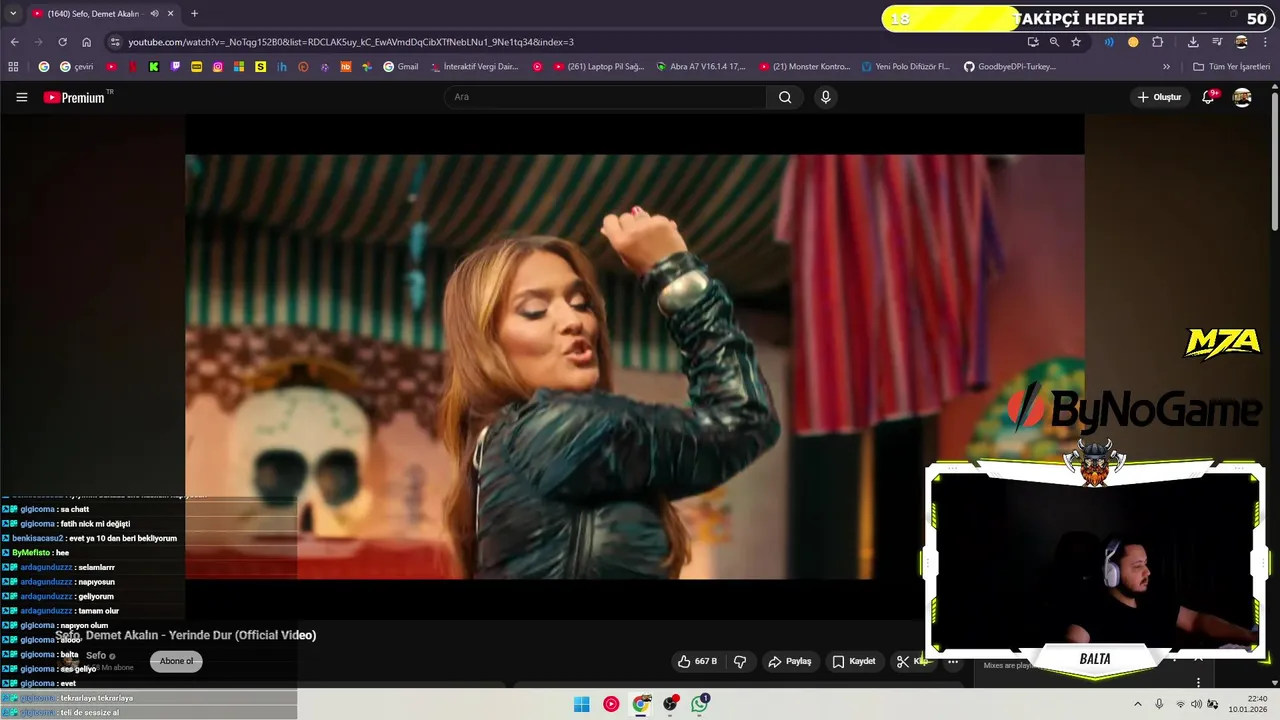Share the video via Paylaş
The image size is (1280, 720).
click(790, 661)
